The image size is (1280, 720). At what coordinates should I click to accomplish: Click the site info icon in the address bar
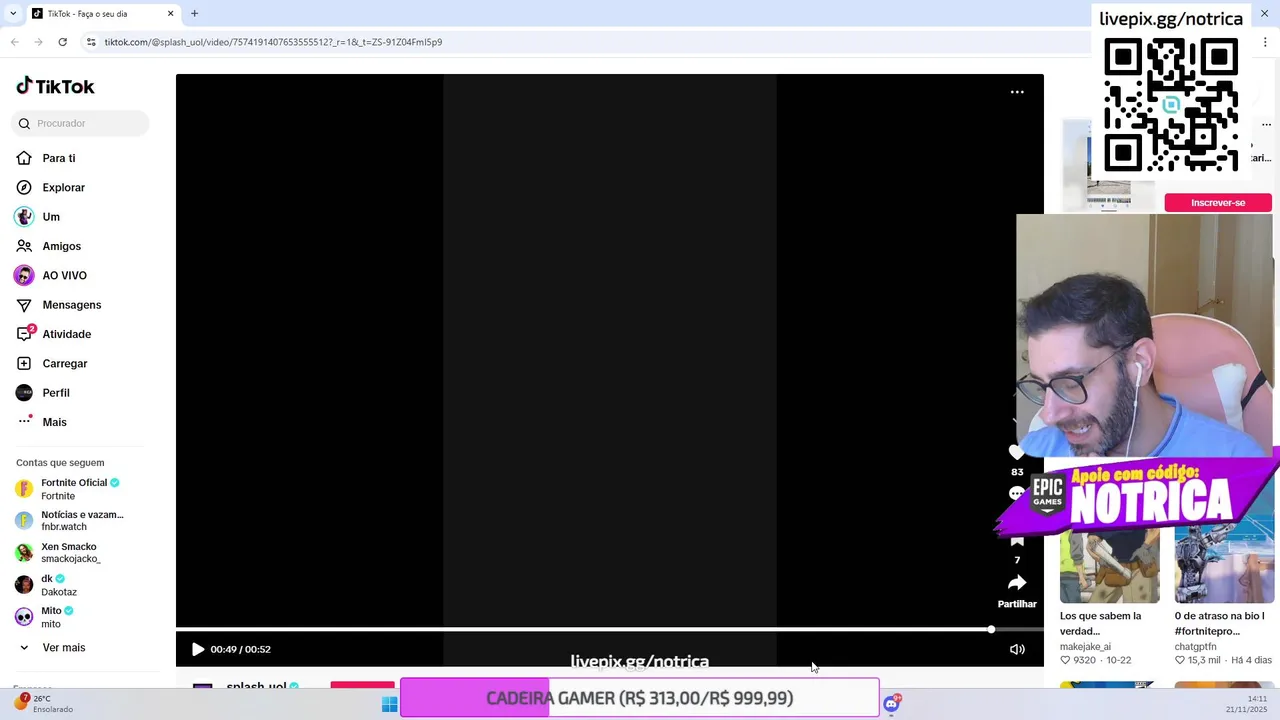coord(91,42)
